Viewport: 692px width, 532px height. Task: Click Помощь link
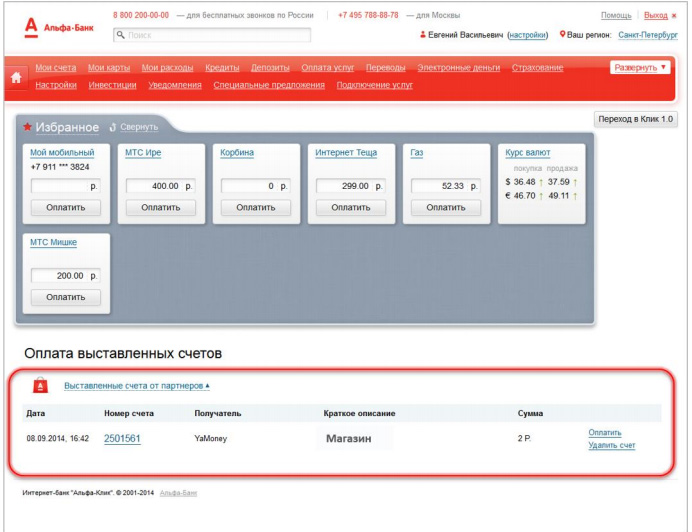pyautogui.click(x=616, y=15)
